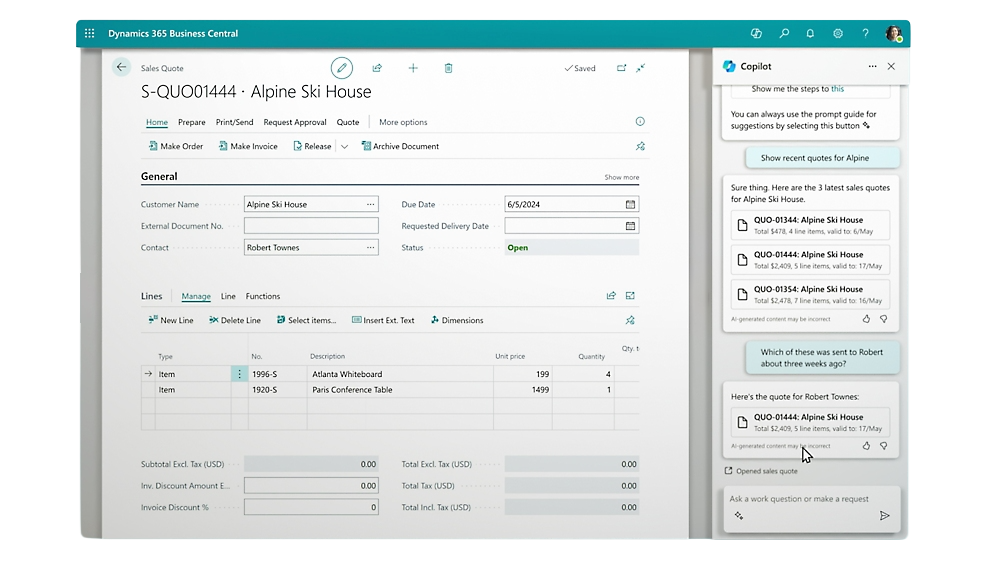Screen dimensions: 1000x563
Task: Go back with the arrow button
Action: (x=121, y=67)
